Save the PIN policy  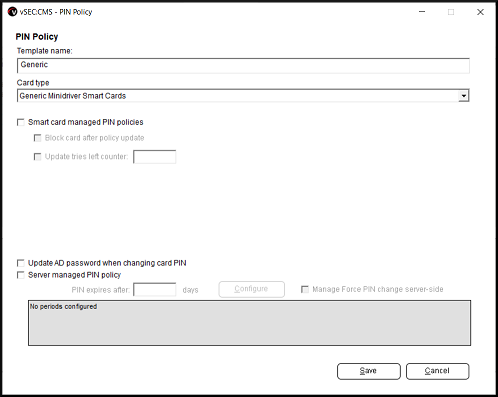(x=369, y=371)
